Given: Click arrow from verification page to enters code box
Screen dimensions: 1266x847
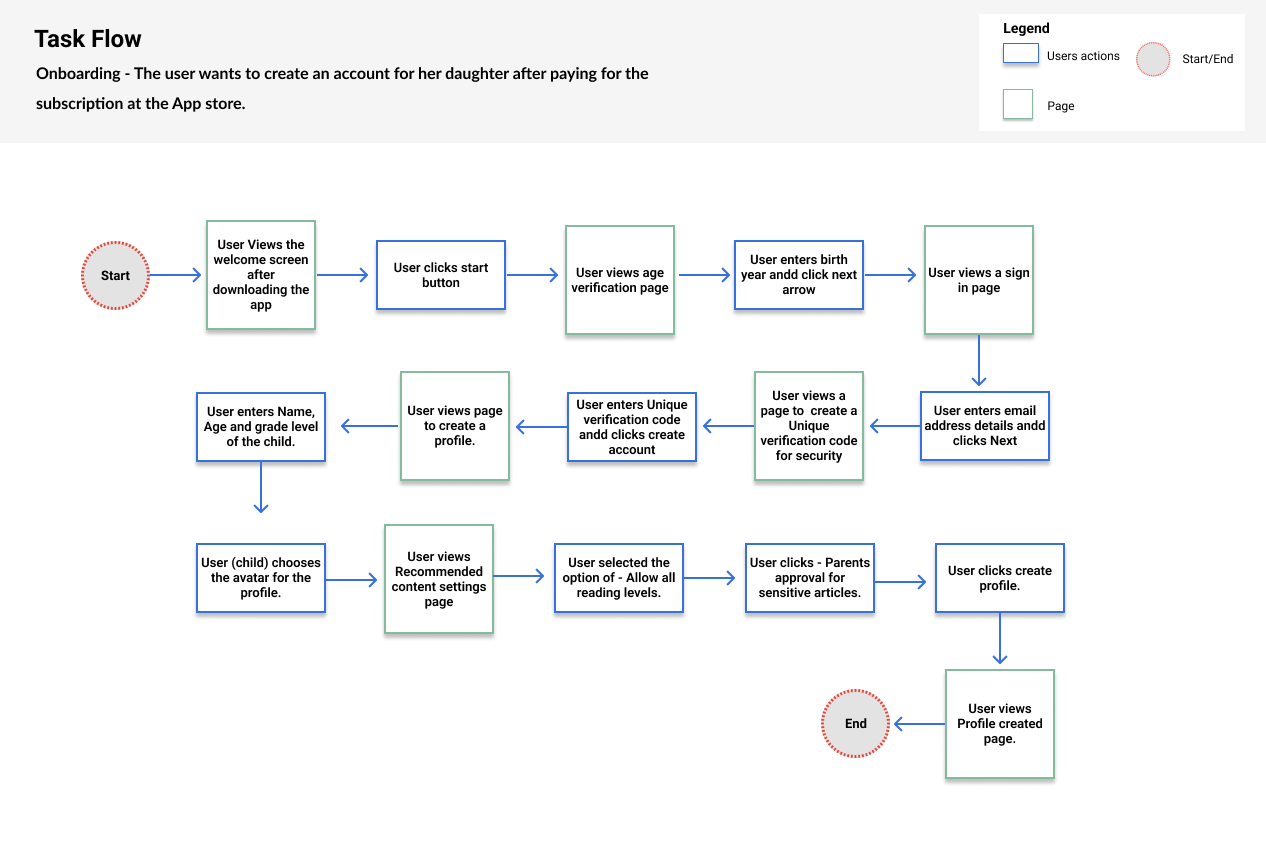Looking at the screenshot, I should click(727, 426).
